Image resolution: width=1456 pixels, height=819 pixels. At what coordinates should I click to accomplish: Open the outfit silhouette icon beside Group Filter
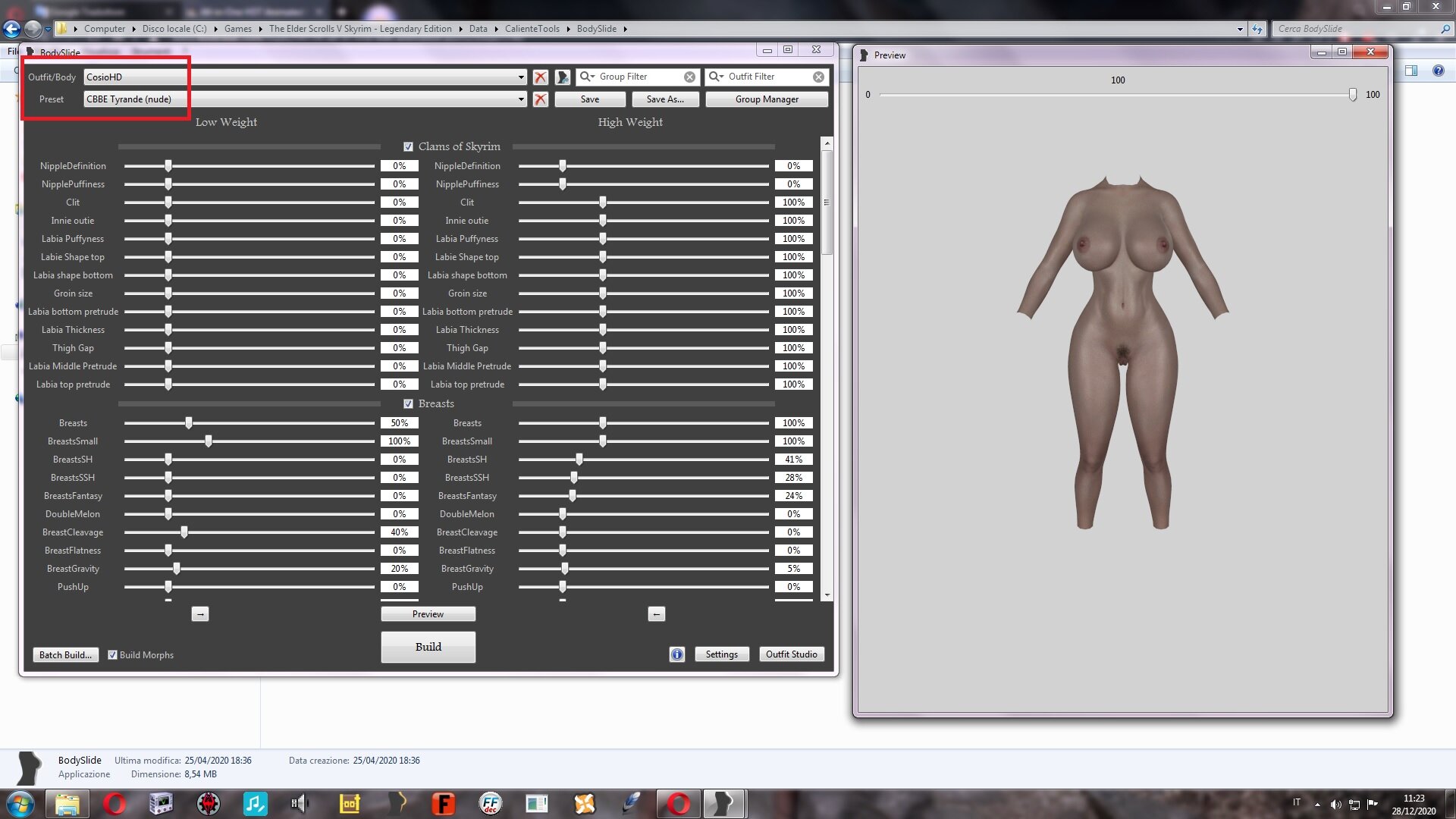coord(562,77)
